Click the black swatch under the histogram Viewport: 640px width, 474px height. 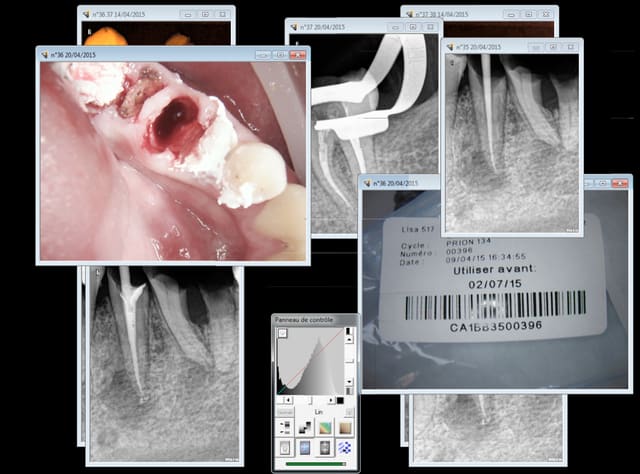coord(340,400)
